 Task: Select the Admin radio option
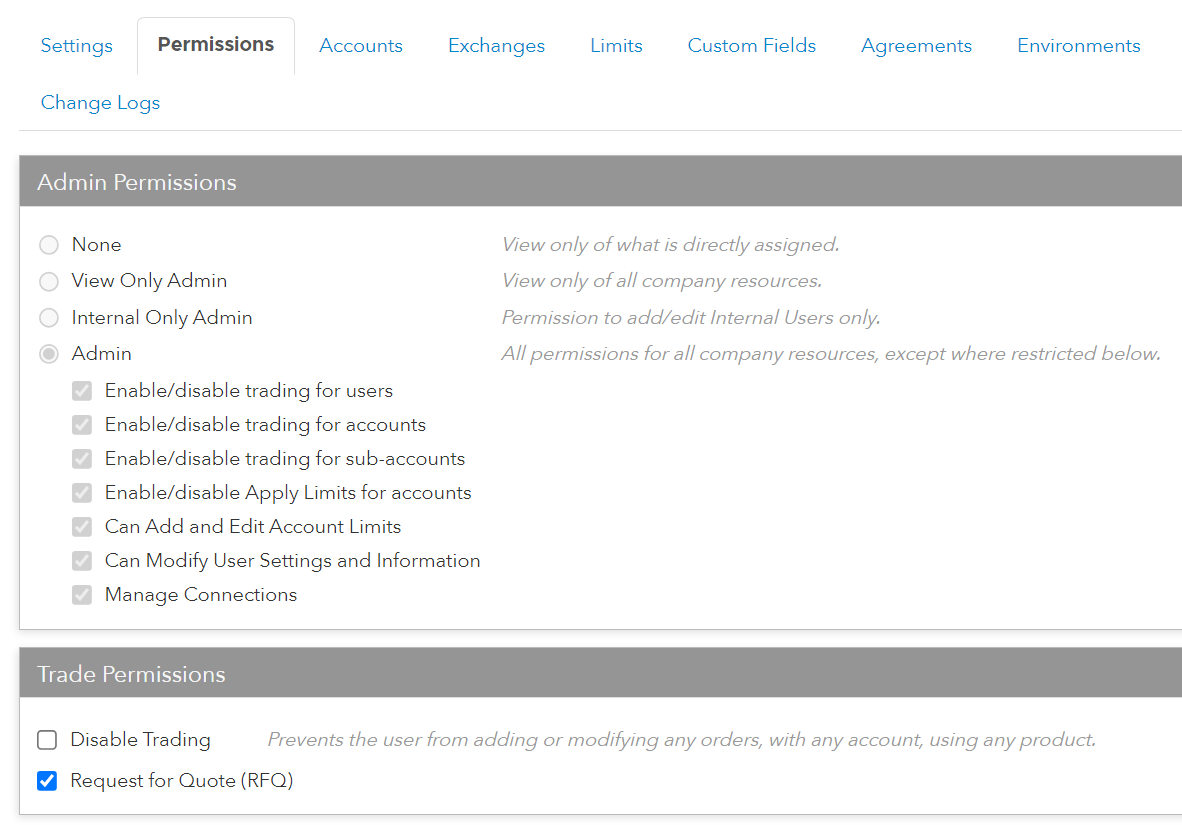click(49, 354)
